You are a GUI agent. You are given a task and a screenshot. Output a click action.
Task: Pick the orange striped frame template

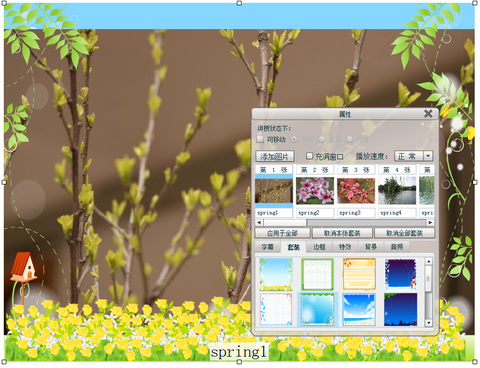point(359,275)
